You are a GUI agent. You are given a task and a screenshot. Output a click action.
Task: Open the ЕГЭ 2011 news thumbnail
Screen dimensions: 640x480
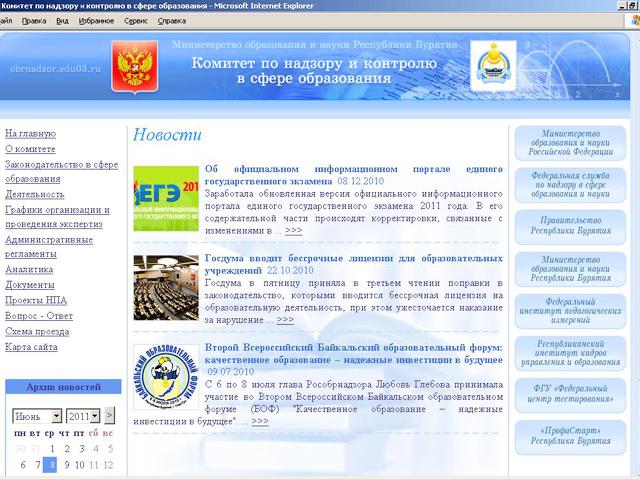(x=166, y=198)
